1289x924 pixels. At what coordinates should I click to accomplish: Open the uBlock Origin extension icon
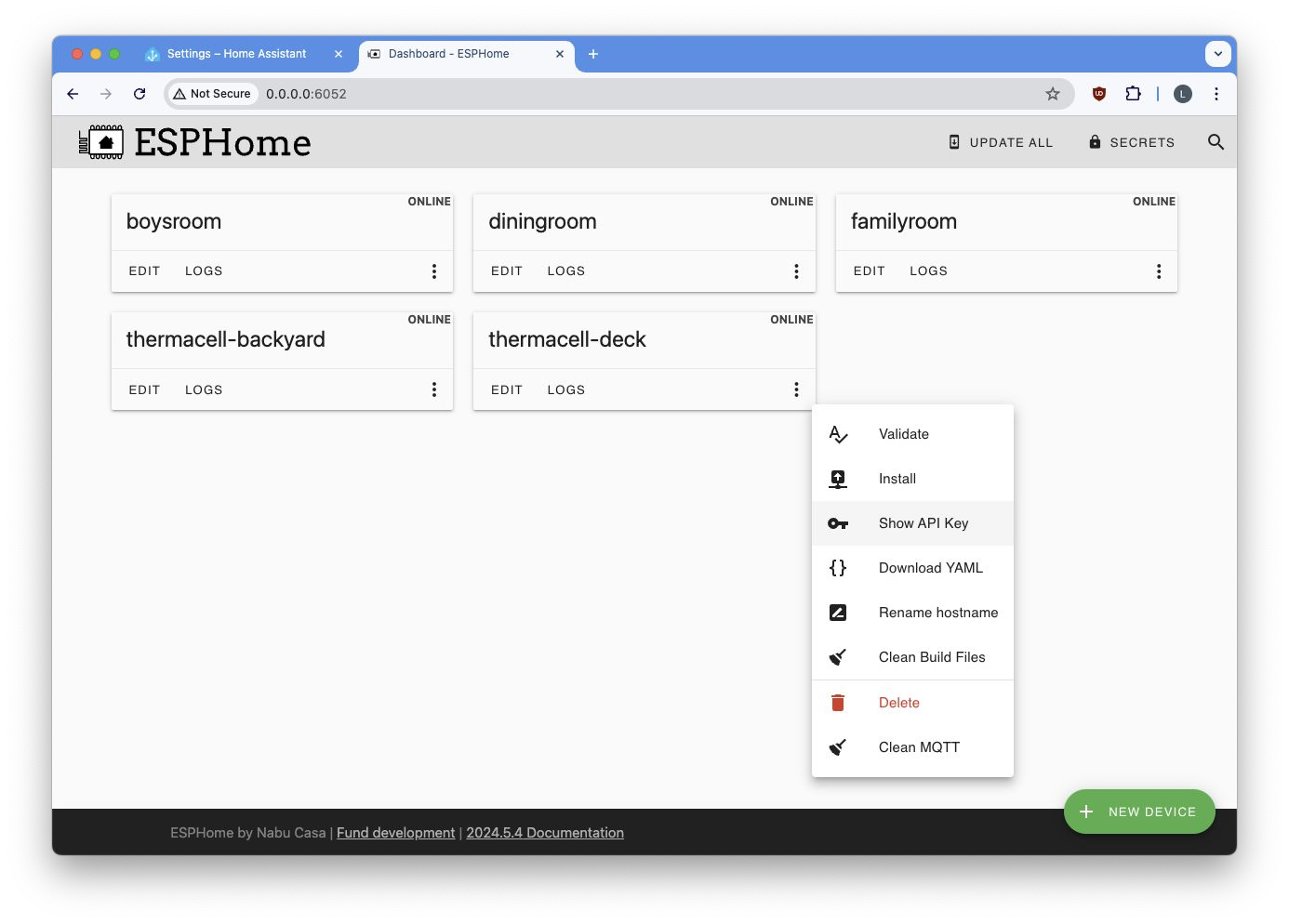pos(1099,94)
